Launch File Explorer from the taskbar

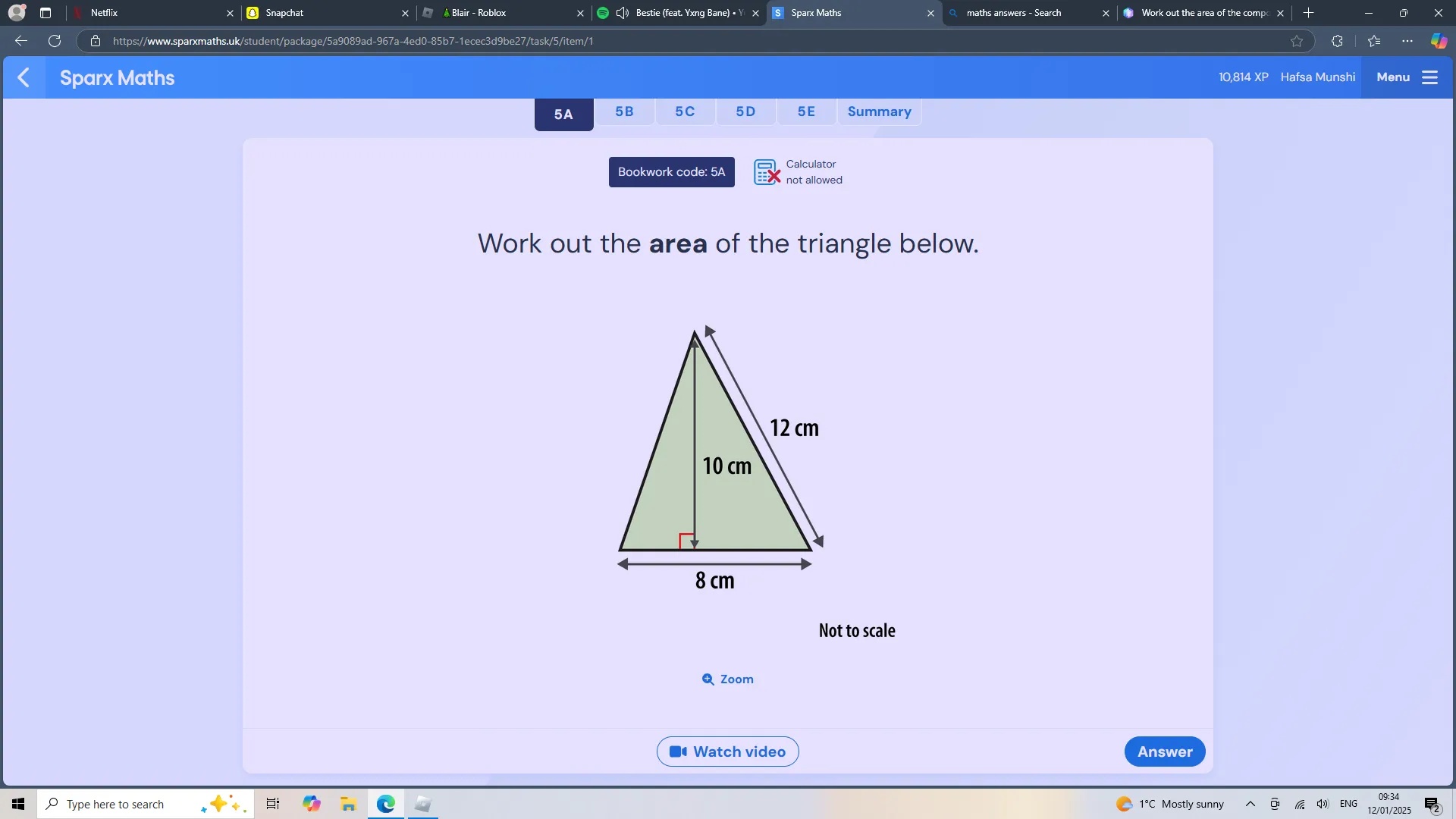pyautogui.click(x=348, y=803)
